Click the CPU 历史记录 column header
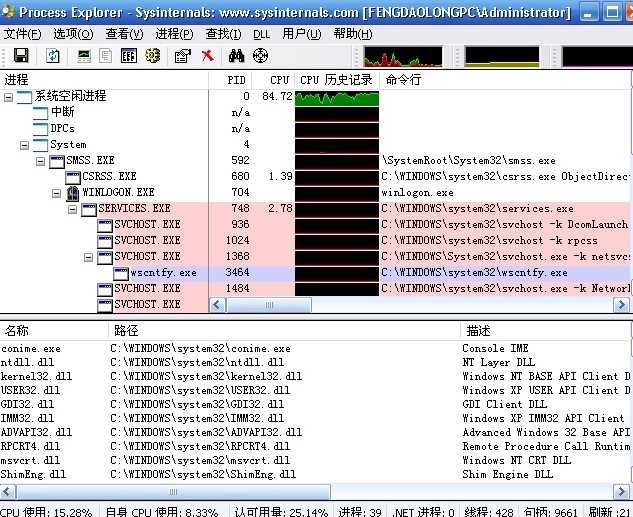 pyautogui.click(x=337, y=80)
